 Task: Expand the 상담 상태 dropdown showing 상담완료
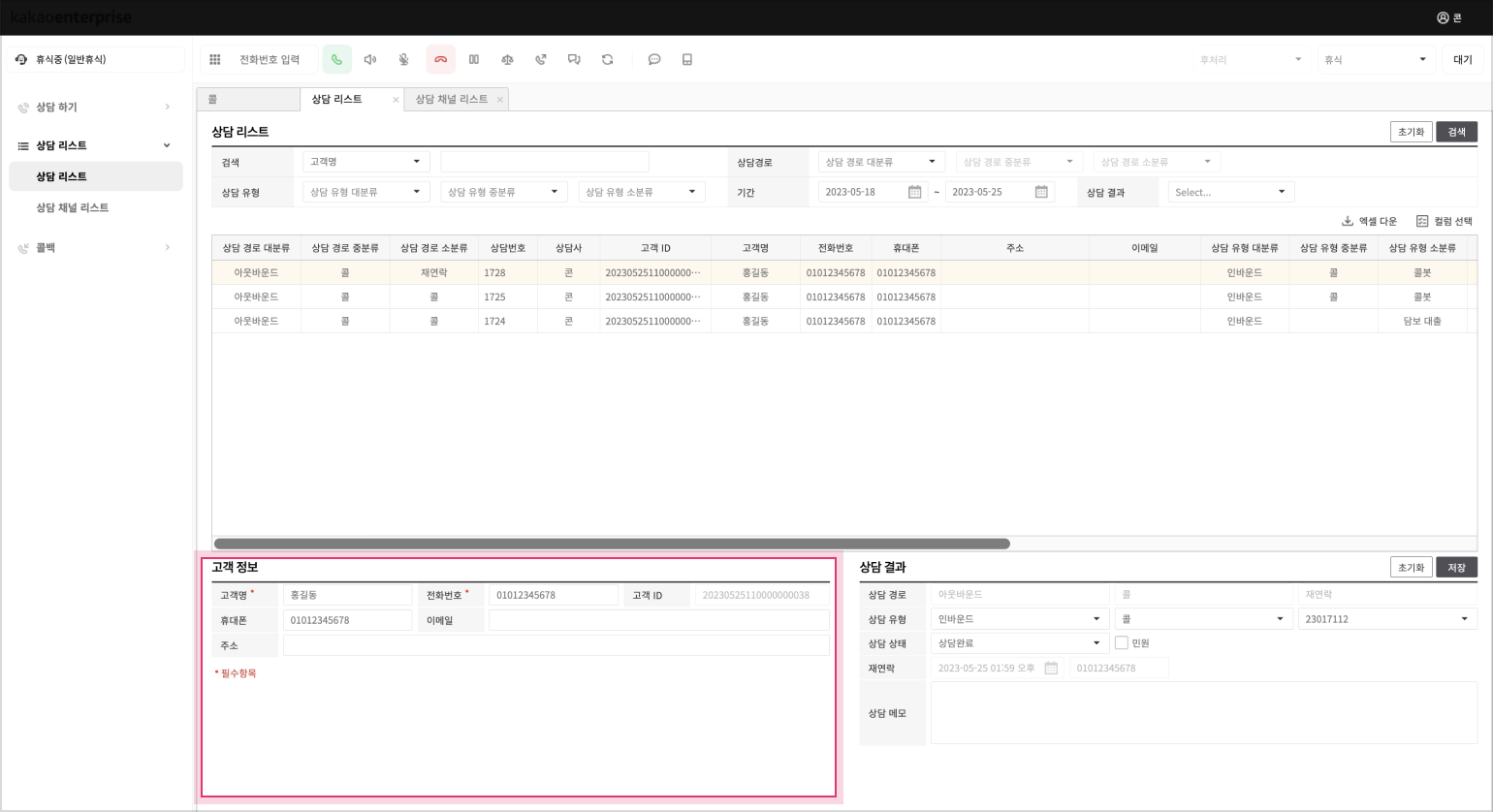point(1018,642)
